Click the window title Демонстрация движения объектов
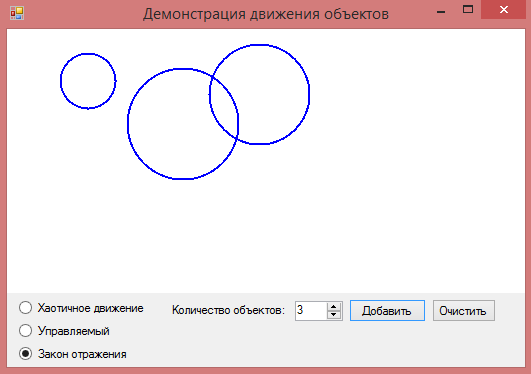 pos(266,14)
